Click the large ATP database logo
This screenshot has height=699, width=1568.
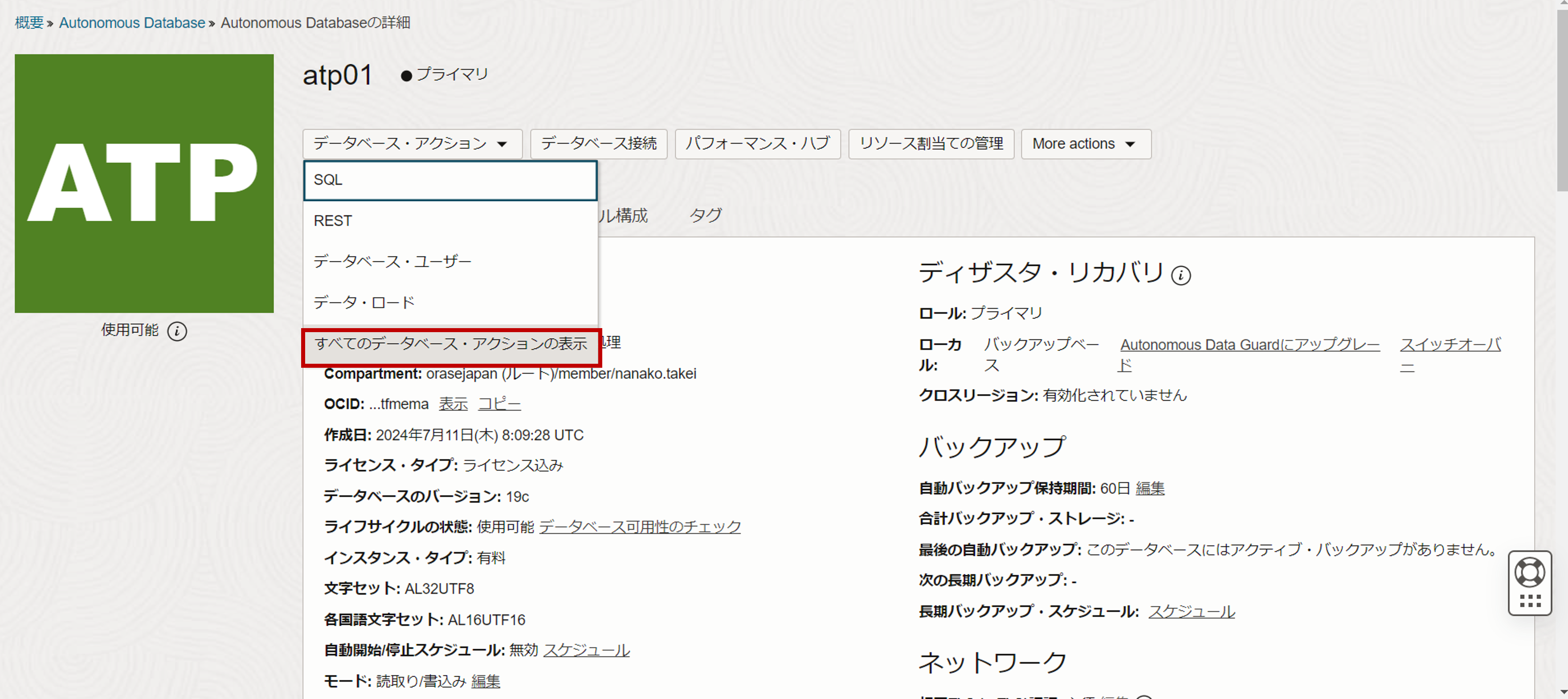click(x=144, y=183)
